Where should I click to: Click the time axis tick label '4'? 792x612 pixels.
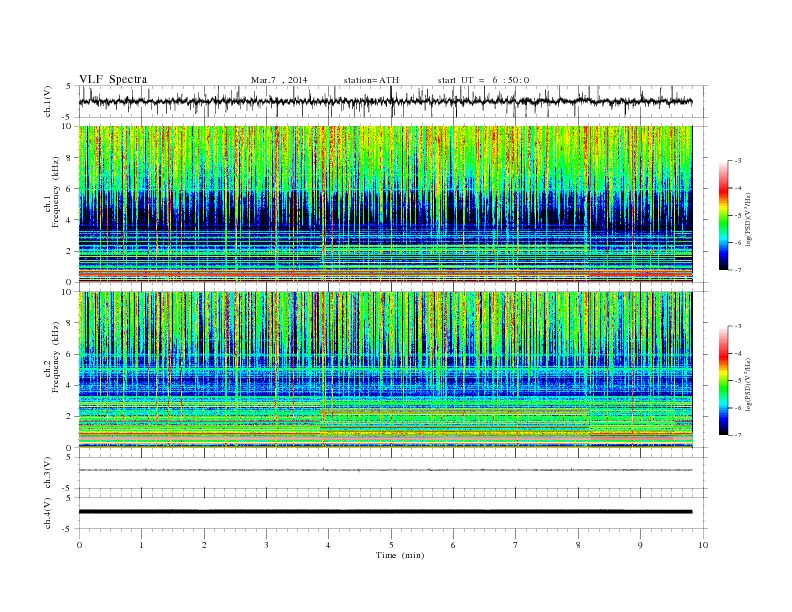tap(328, 545)
